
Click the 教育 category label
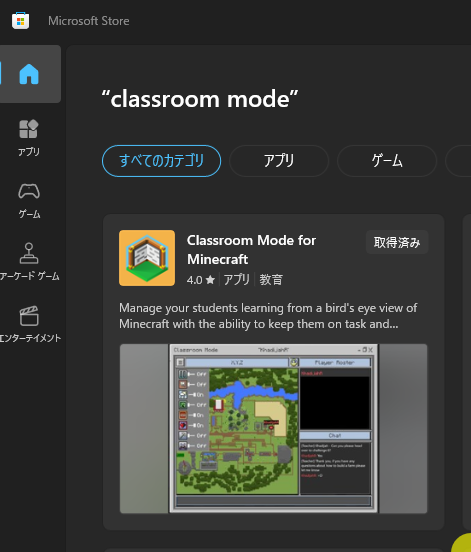tap(271, 280)
